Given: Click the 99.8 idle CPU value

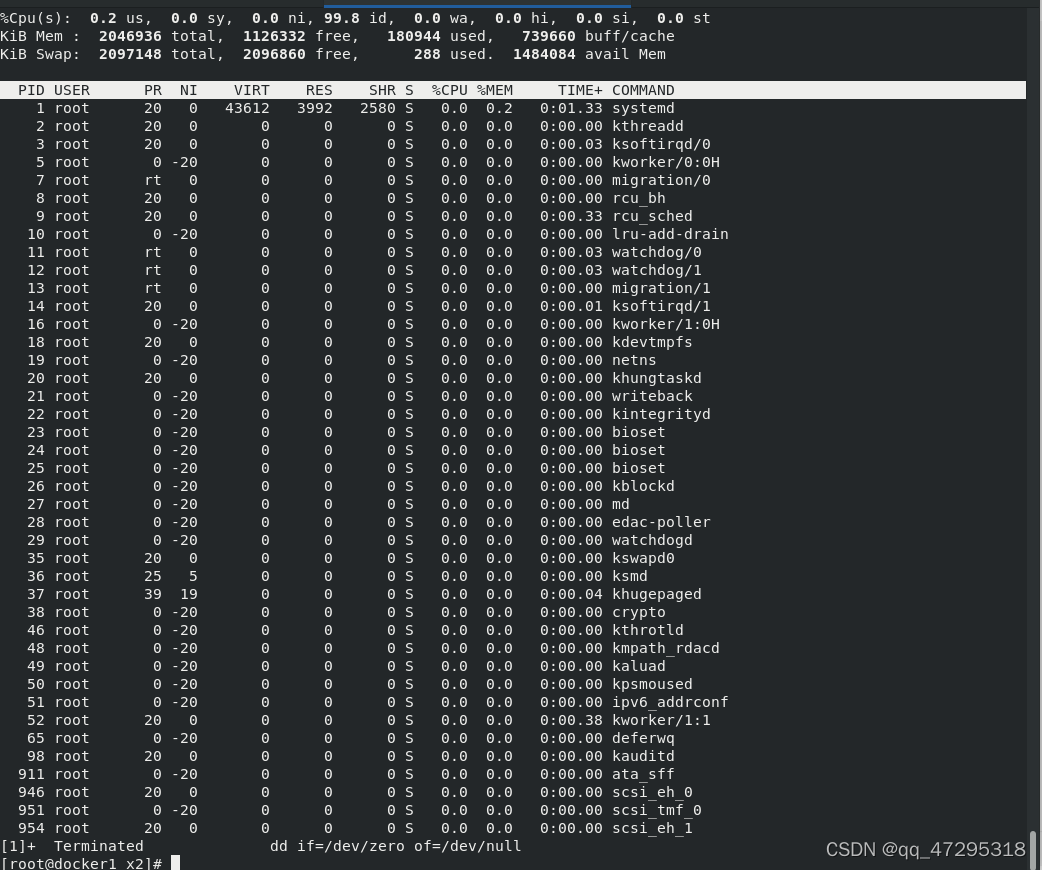Looking at the screenshot, I should pos(342,19).
